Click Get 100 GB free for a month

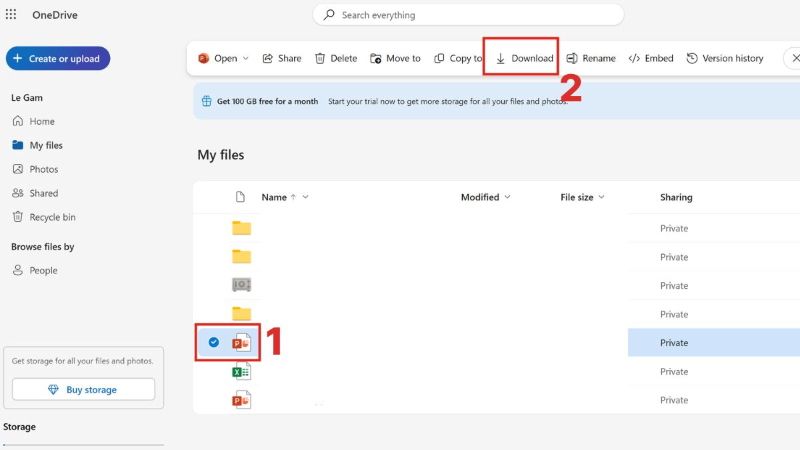(267, 101)
